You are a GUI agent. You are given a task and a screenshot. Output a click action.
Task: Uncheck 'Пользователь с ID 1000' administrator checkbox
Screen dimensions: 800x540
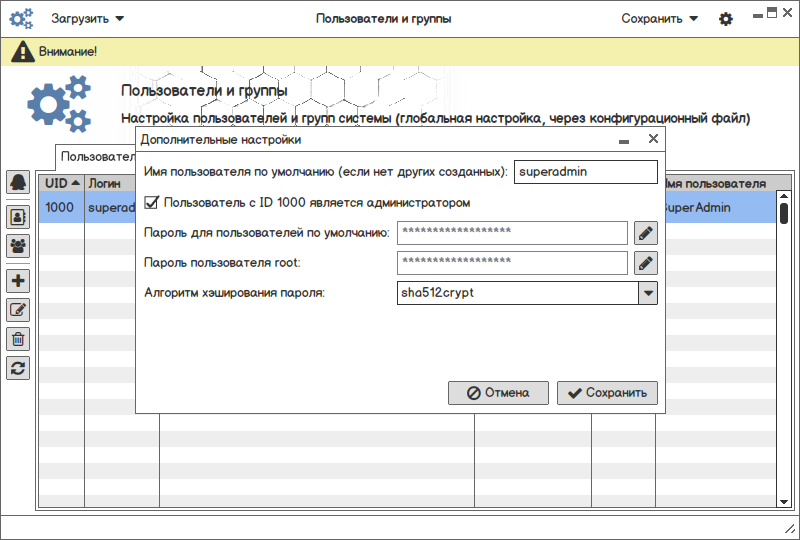153,203
